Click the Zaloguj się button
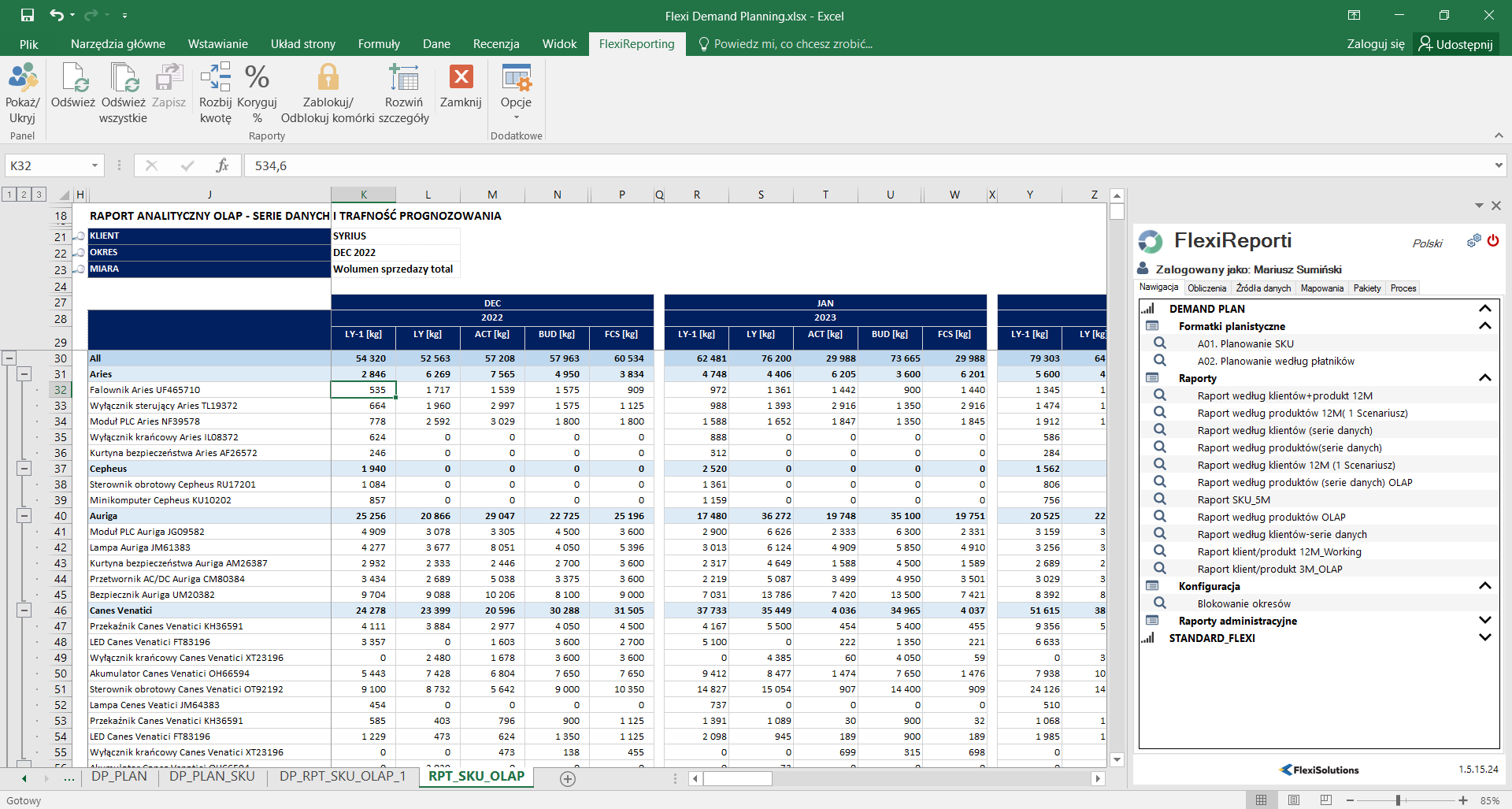 point(1375,44)
